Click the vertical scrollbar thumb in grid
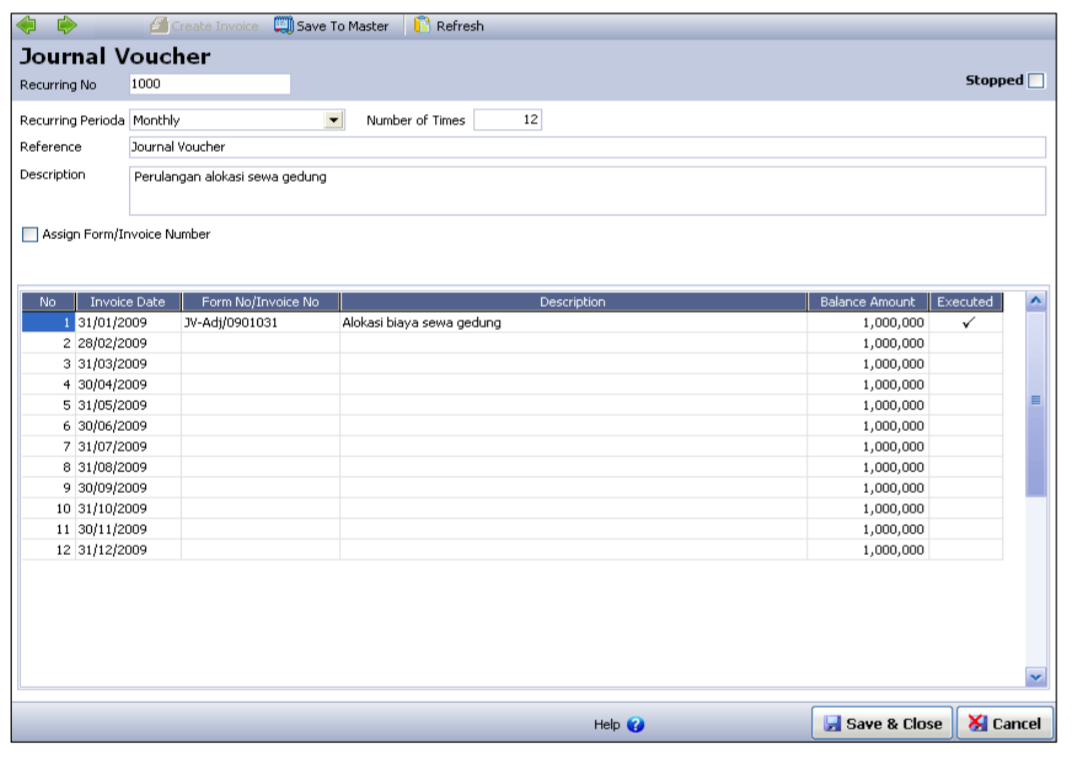This screenshot has width=1072, height=758. (1036, 402)
